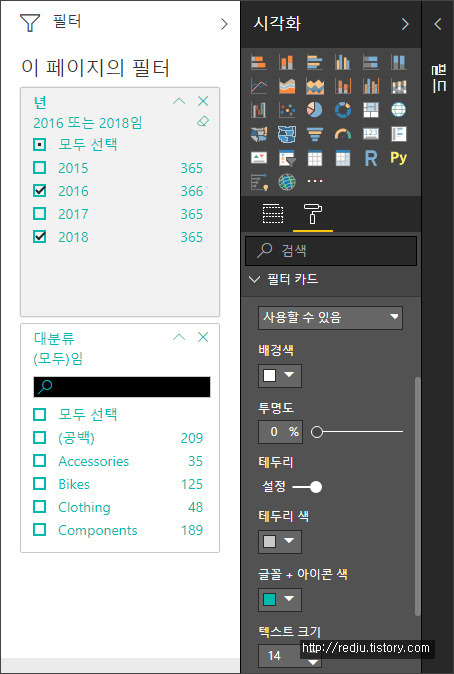Select the 100% stacked bar chart visual

click(x=371, y=62)
